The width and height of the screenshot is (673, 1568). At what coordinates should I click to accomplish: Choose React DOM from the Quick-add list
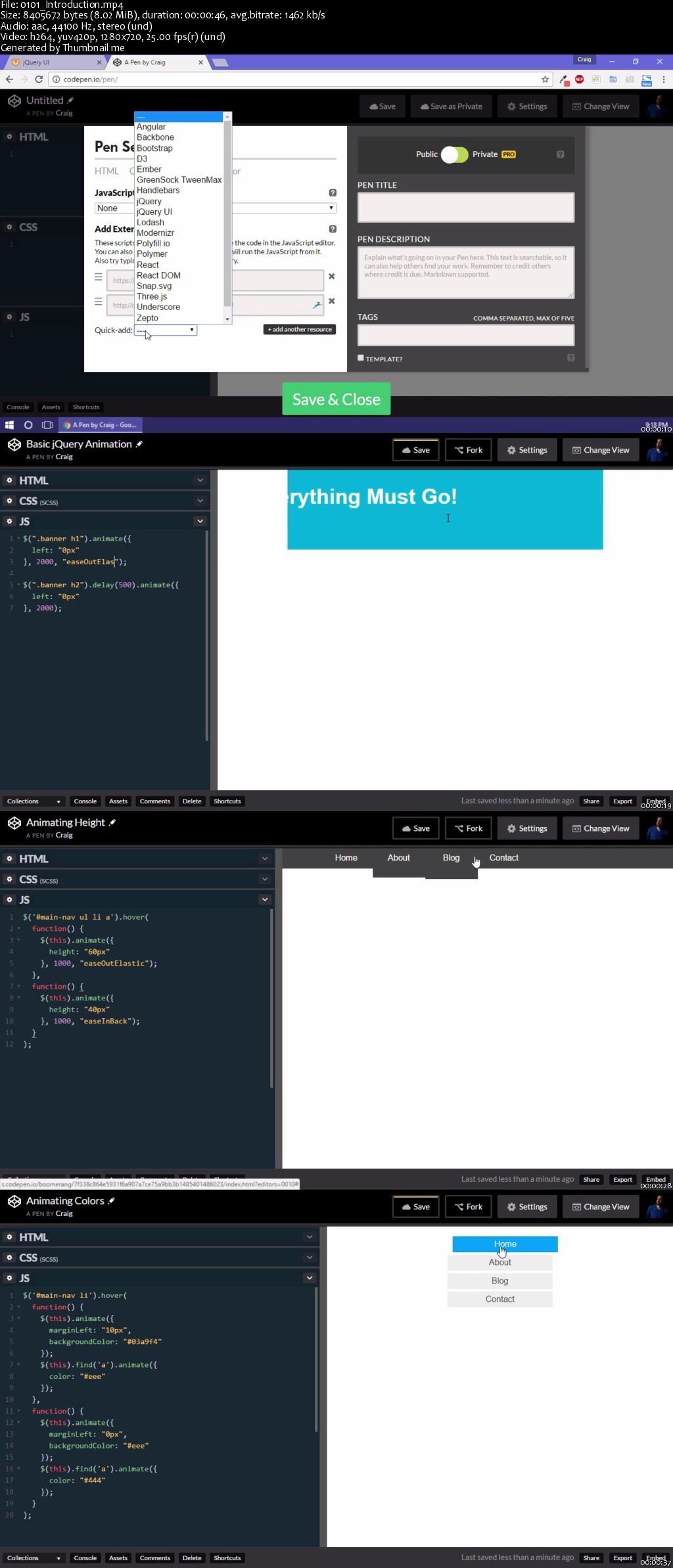pos(158,275)
